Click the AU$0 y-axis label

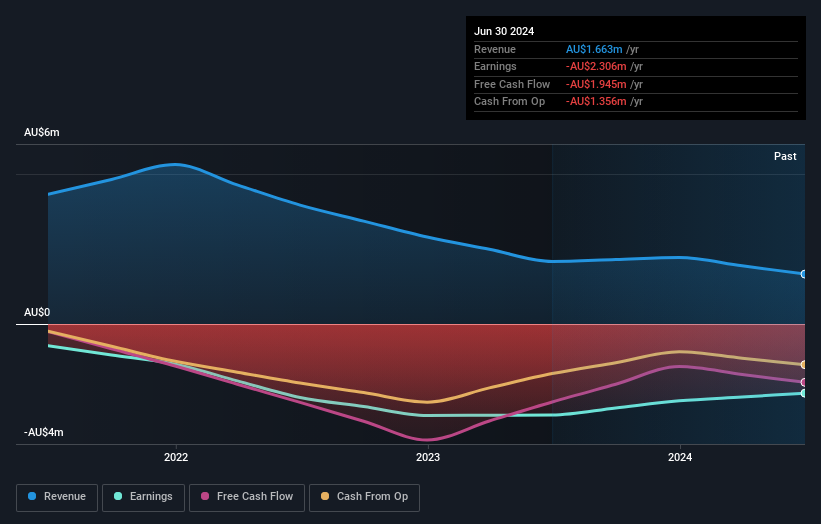[x=37, y=313]
